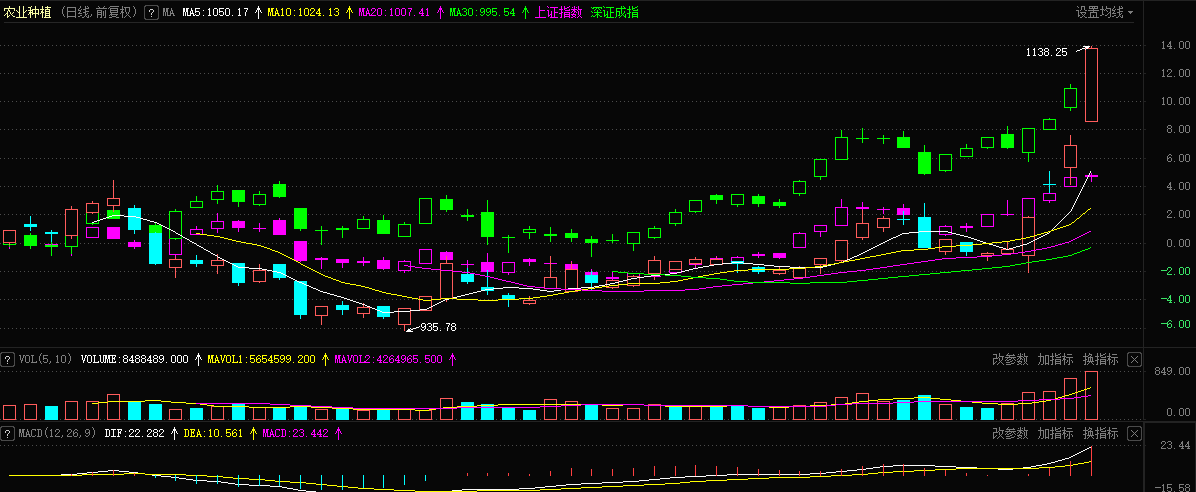
Task: Click the help icon beside the MA label
Action: 151,13
